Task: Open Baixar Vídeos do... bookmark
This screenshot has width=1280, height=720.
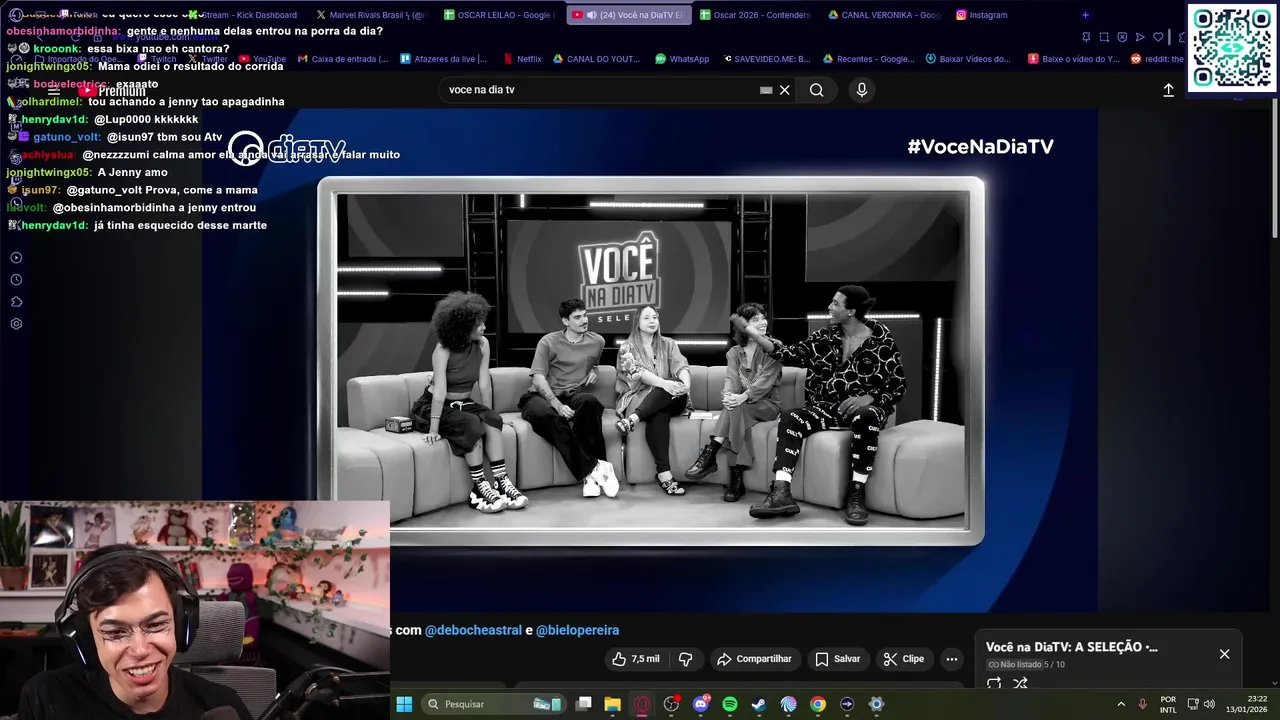Action: coord(968,59)
